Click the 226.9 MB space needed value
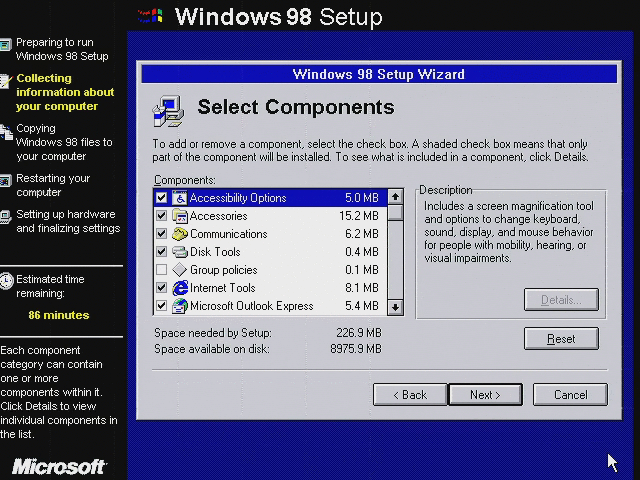The width and height of the screenshot is (640, 480). (359, 333)
